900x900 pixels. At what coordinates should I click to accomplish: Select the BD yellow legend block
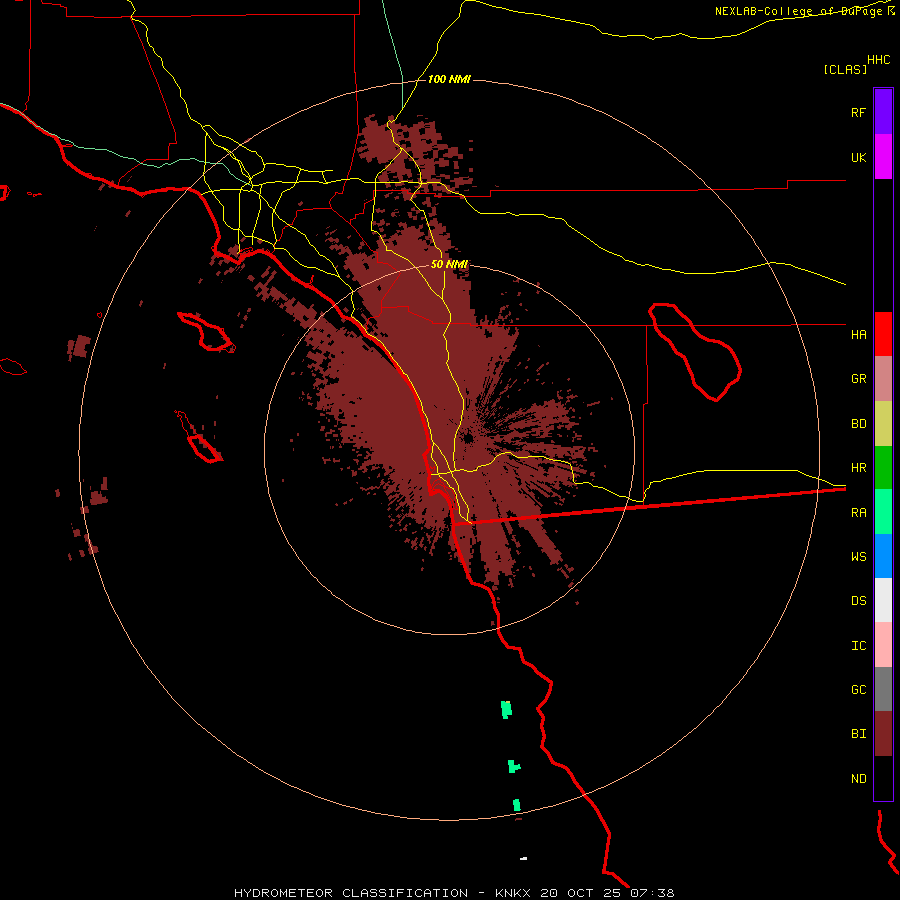[x=883, y=424]
